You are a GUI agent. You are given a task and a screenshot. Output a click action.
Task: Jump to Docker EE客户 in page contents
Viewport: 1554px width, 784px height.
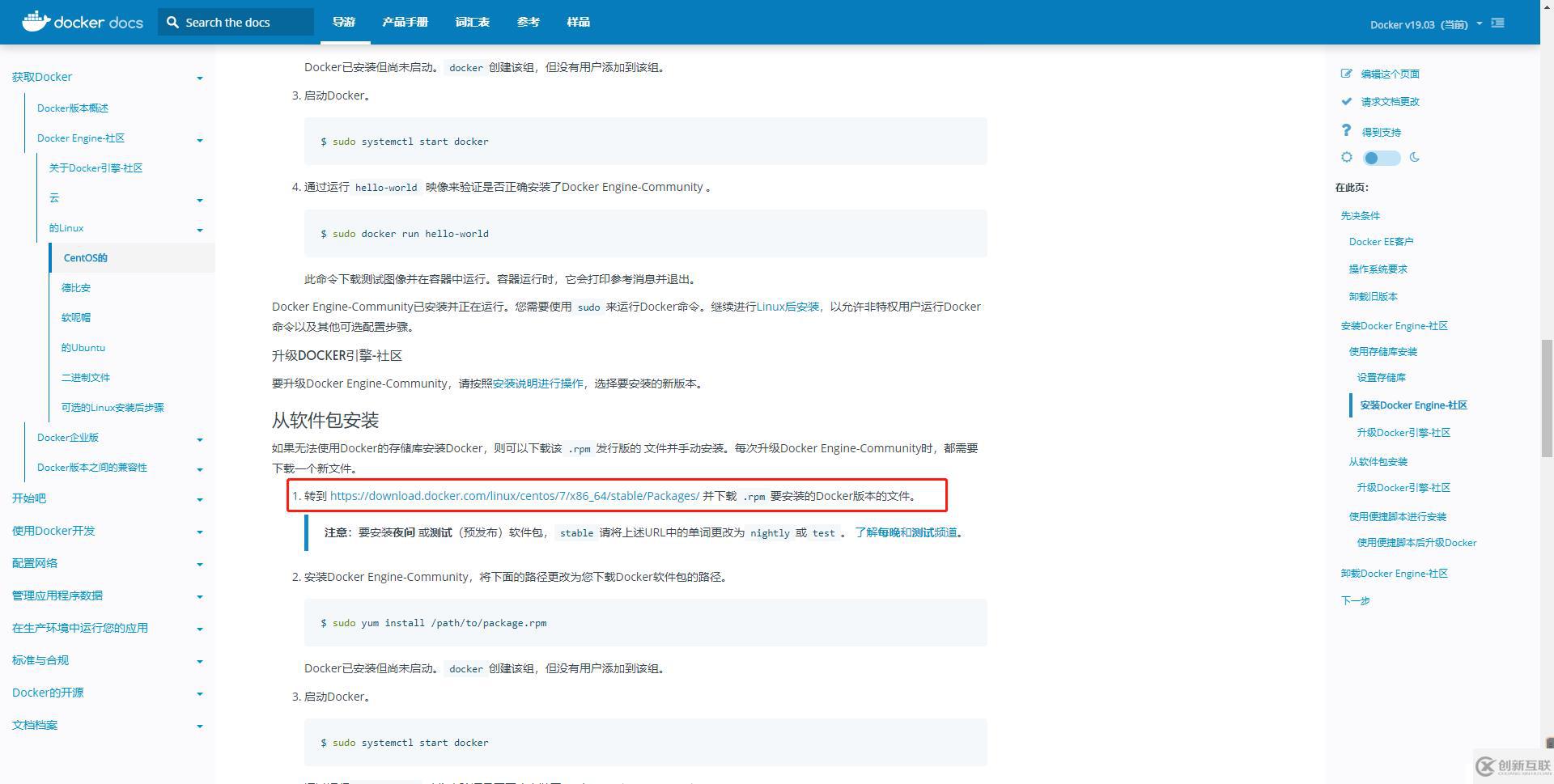click(1381, 241)
